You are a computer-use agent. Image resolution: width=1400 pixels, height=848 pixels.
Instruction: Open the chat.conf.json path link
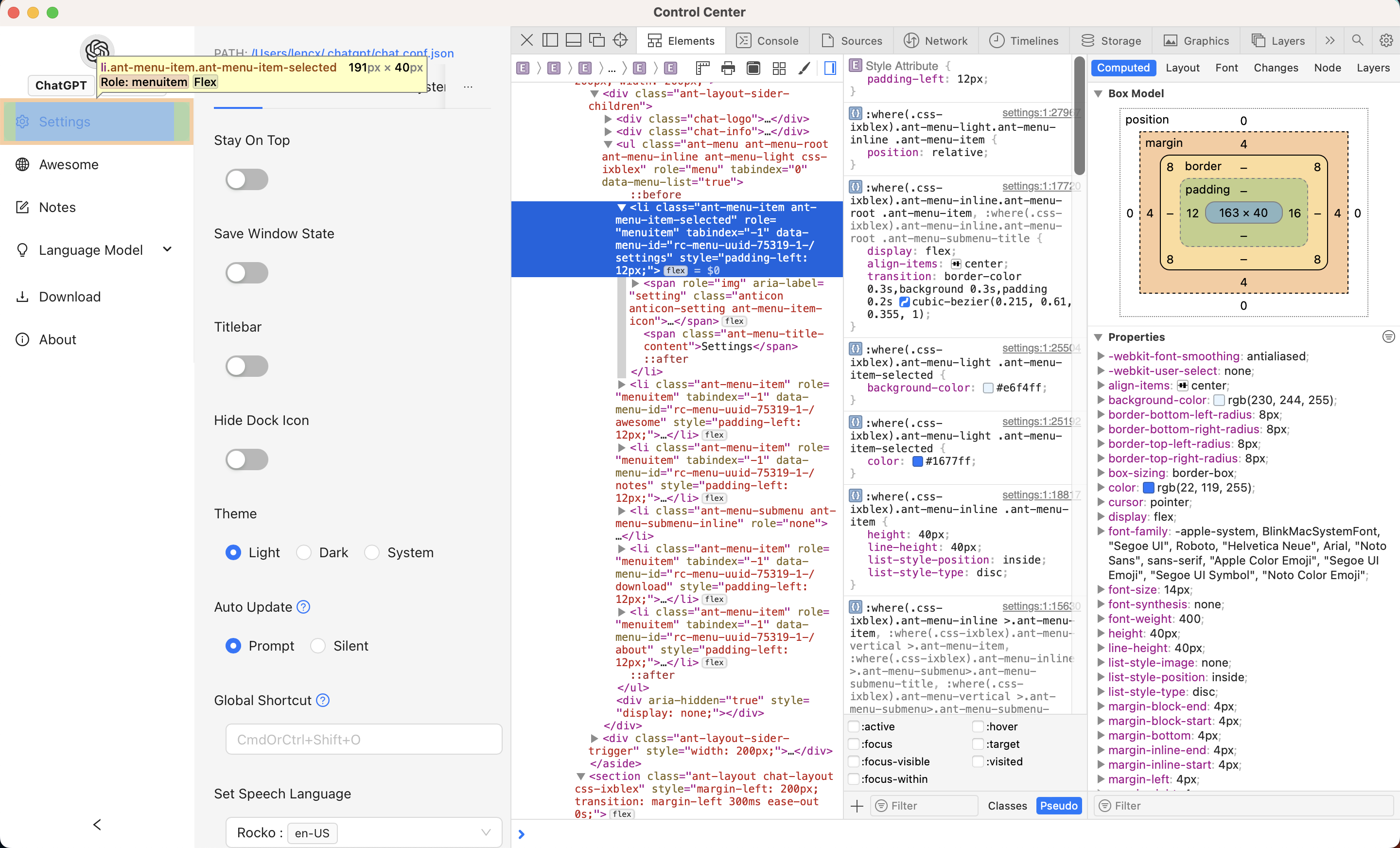pos(352,53)
